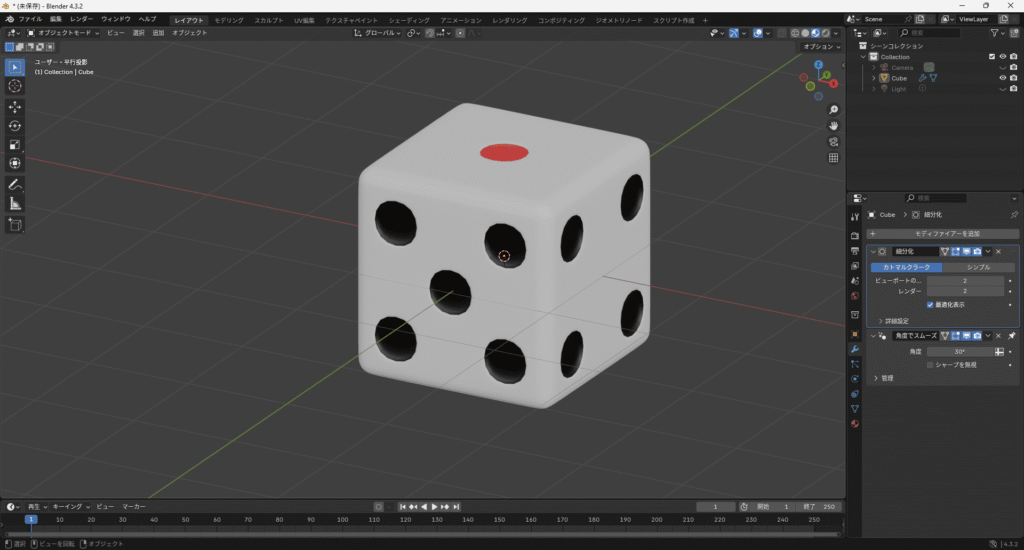Open the Edit (編集) menu

click(56, 20)
